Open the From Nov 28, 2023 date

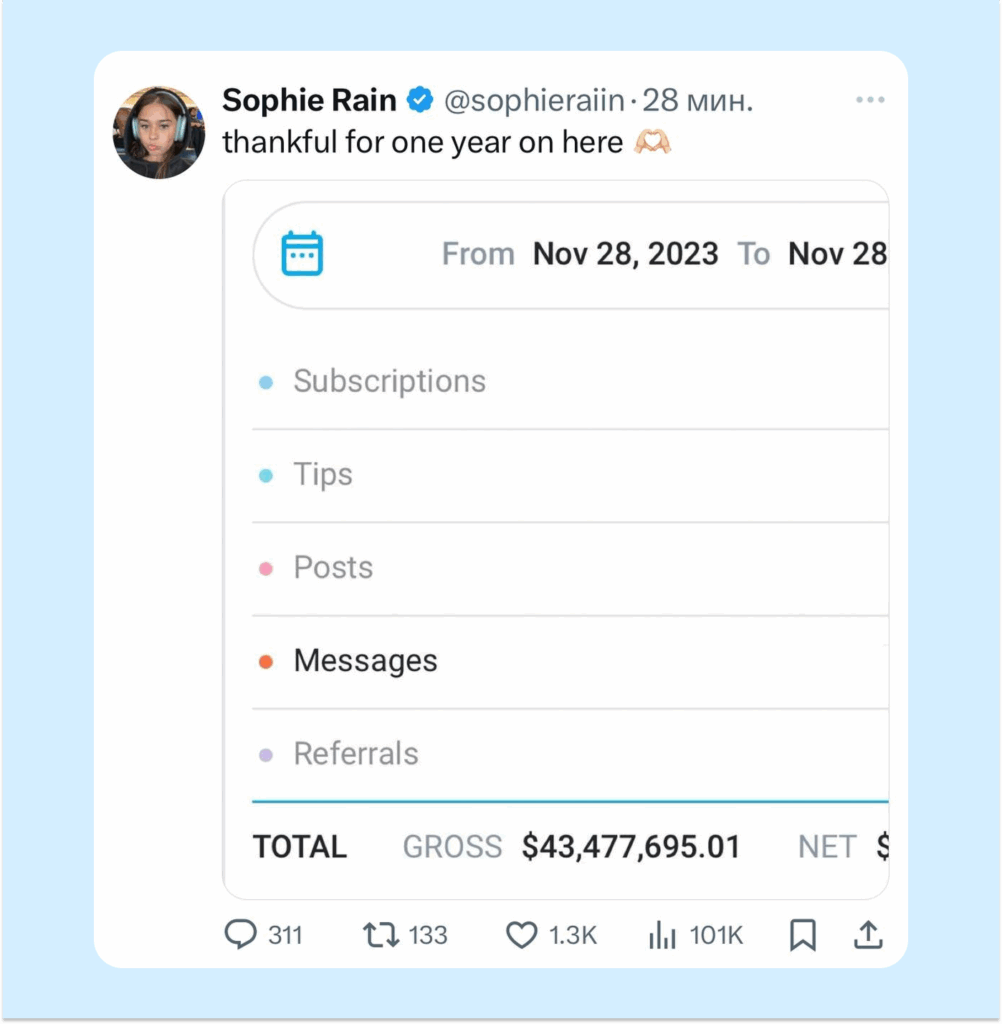[x=625, y=254]
